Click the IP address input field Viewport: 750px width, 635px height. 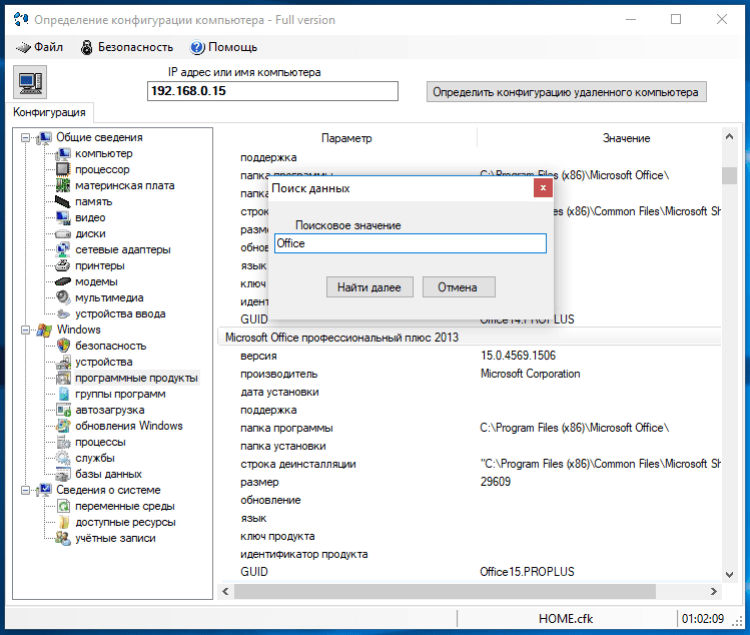[x=272, y=91]
